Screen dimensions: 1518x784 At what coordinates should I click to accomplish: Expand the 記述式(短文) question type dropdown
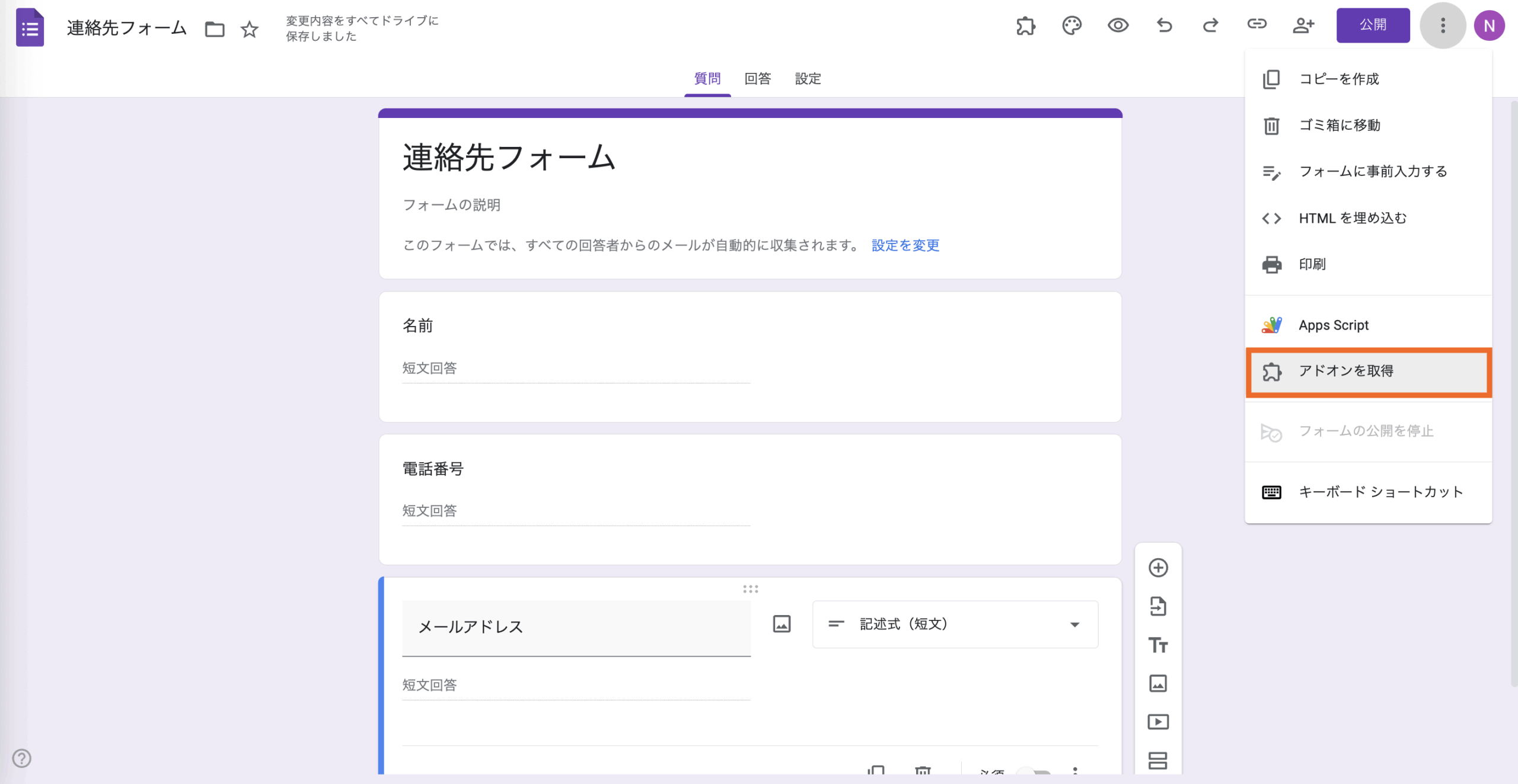point(955,625)
